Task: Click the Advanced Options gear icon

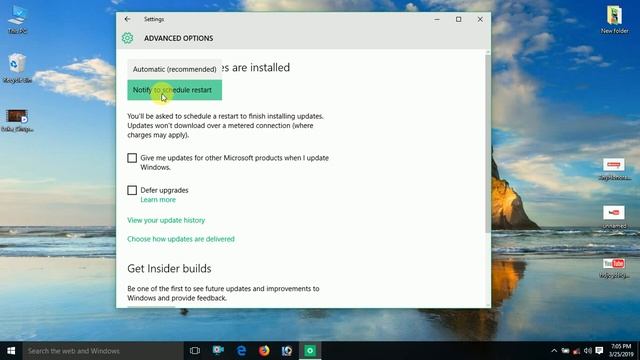Action: [x=127, y=38]
